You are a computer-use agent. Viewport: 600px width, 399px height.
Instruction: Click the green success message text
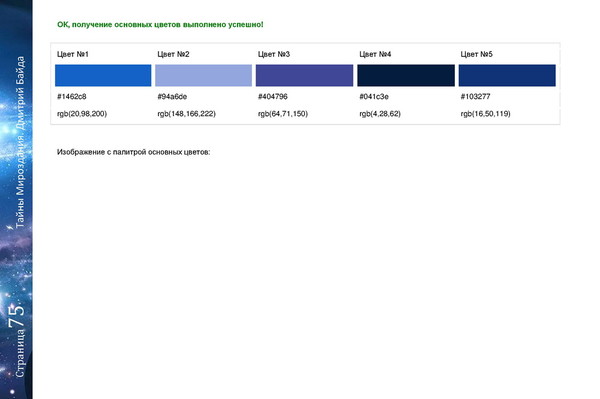pos(160,24)
